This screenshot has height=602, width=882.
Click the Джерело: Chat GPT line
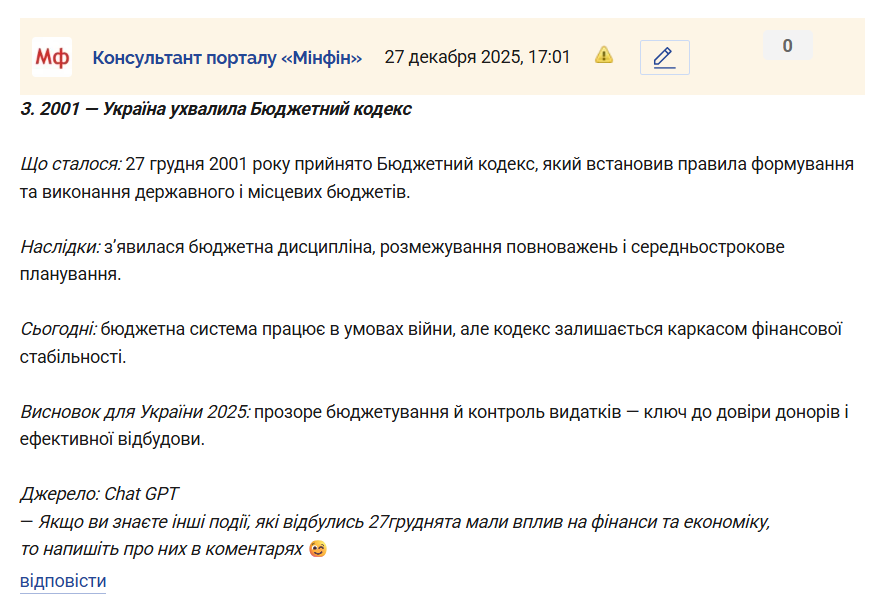pyautogui.click(x=99, y=494)
